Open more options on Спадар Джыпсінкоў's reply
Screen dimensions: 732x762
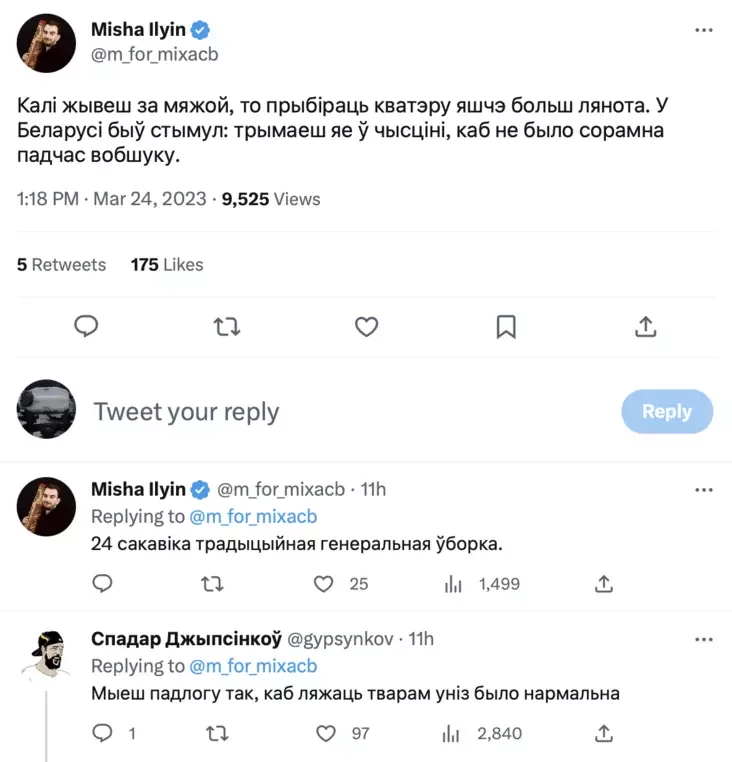click(703, 639)
